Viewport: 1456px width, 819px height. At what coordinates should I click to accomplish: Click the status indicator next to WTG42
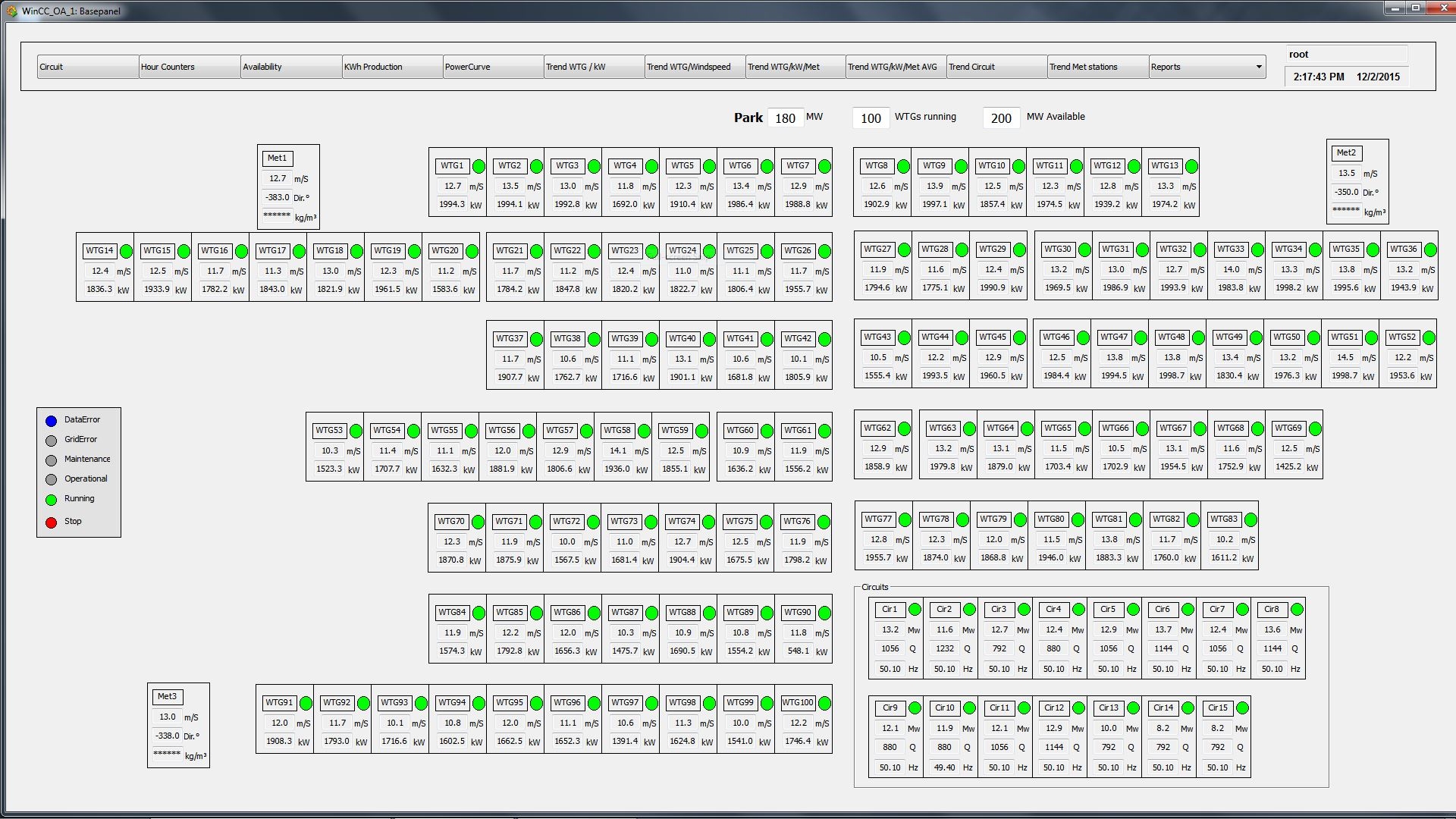(x=824, y=339)
